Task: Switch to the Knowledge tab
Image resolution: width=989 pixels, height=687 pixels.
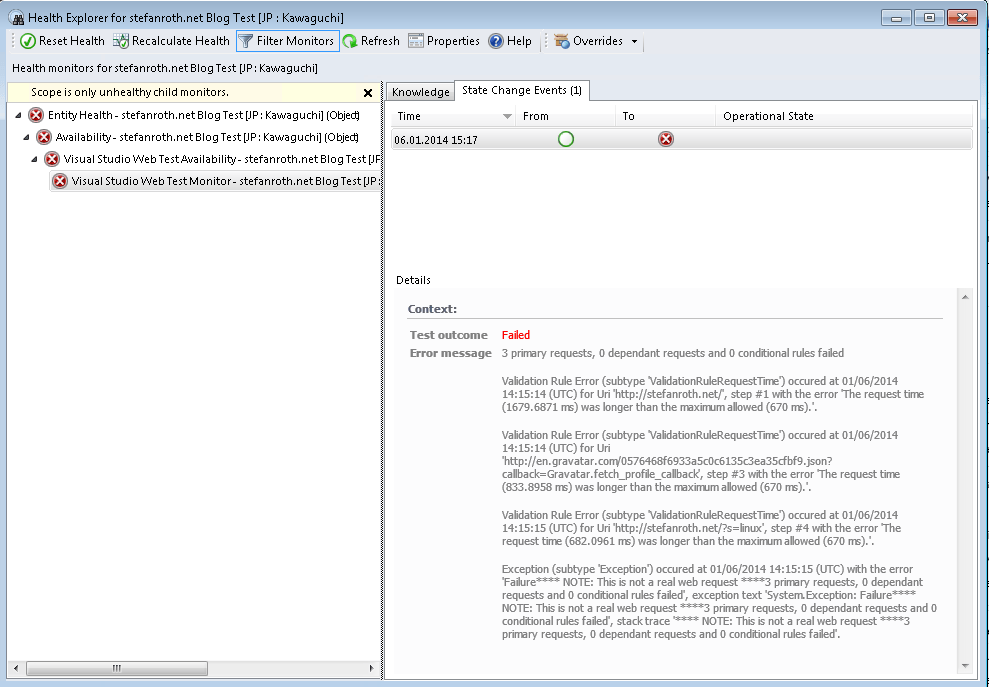Action: [420, 92]
